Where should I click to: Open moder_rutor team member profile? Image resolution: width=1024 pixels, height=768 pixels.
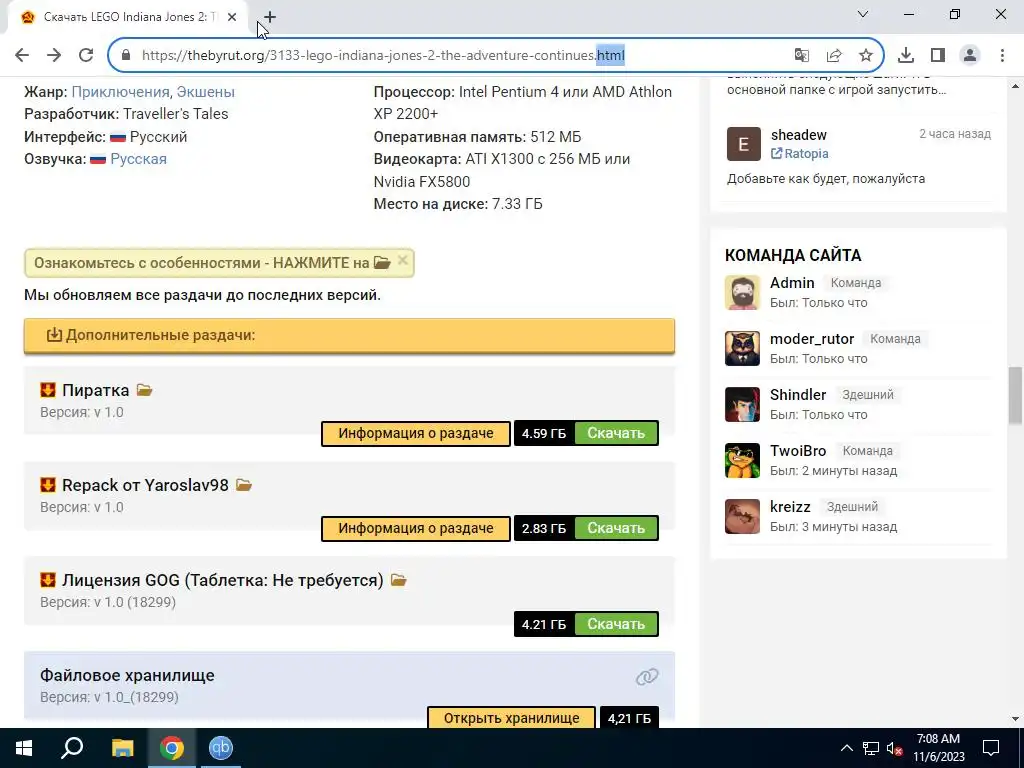[x=812, y=339]
